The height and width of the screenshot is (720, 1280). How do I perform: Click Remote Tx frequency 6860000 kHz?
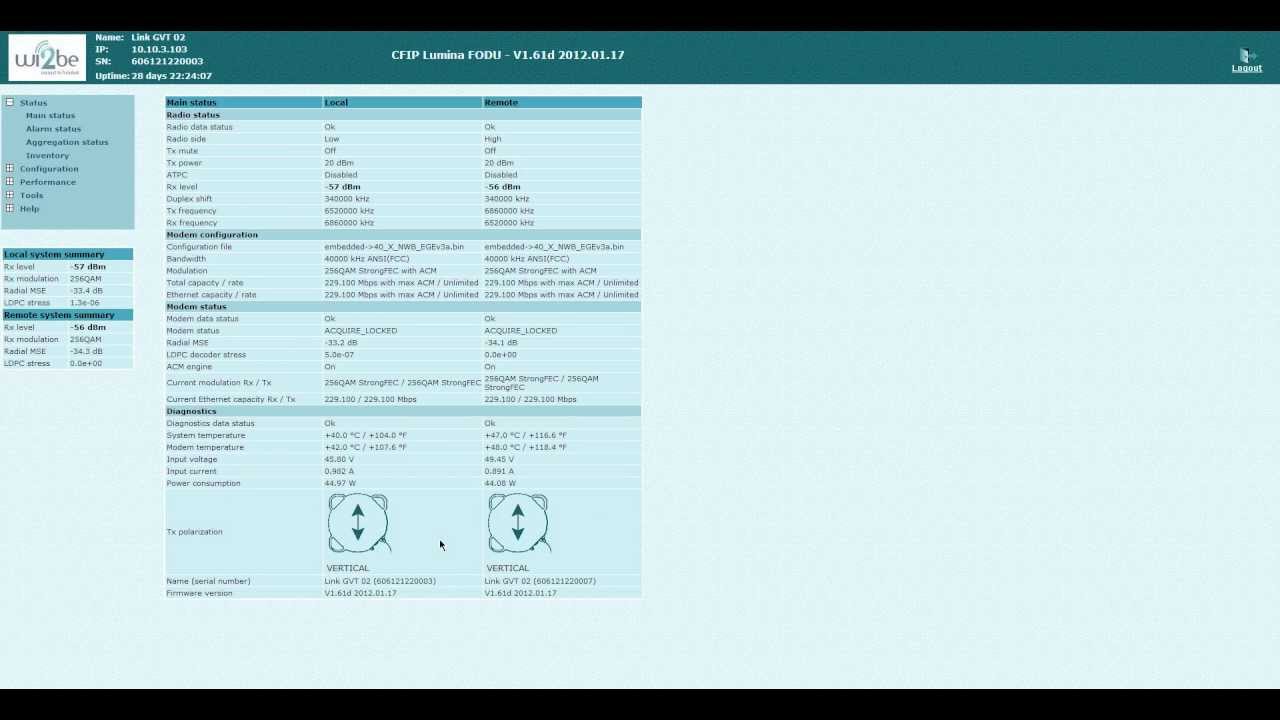click(x=509, y=211)
